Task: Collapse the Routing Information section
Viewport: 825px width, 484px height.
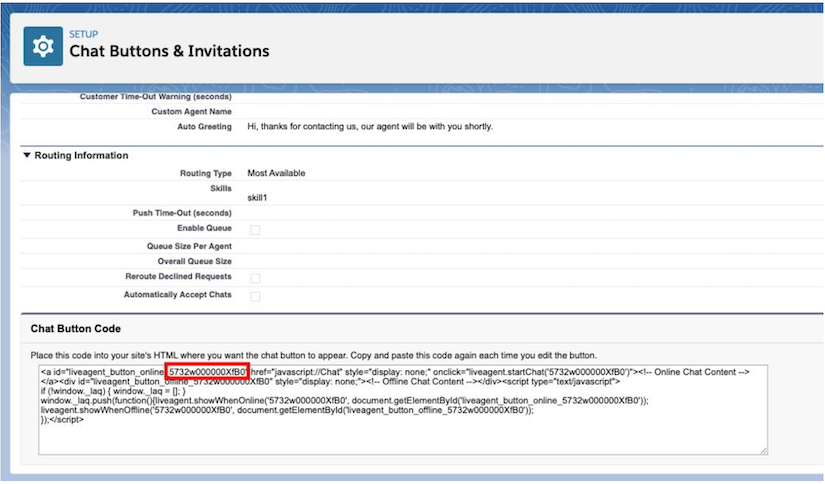Action: (27, 155)
